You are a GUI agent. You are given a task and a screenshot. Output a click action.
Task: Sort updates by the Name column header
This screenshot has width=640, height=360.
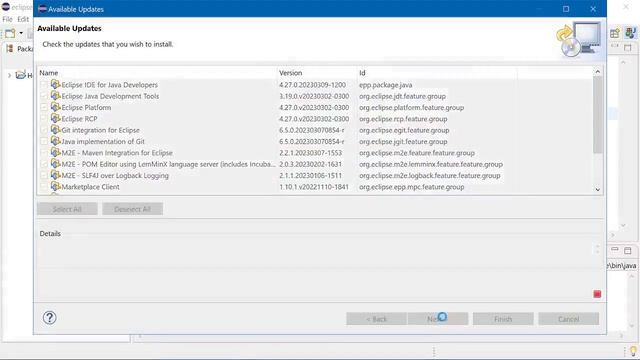157,73
